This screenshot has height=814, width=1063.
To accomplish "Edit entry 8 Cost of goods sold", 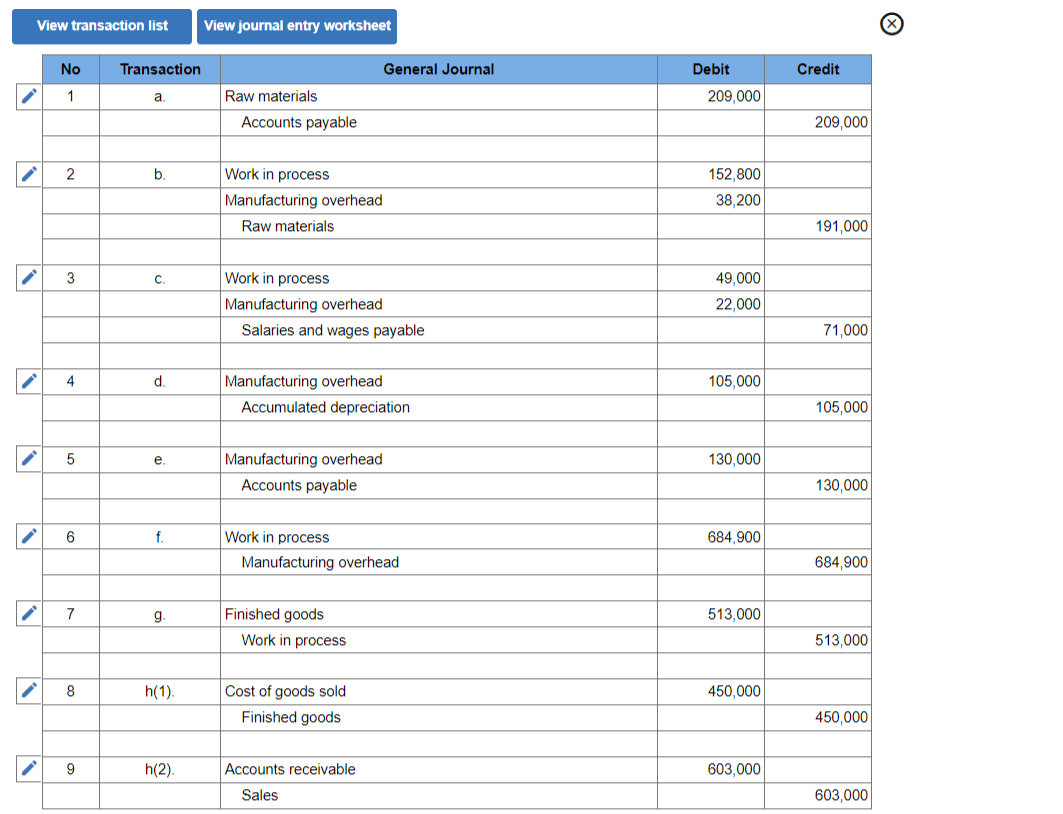I will coord(28,691).
